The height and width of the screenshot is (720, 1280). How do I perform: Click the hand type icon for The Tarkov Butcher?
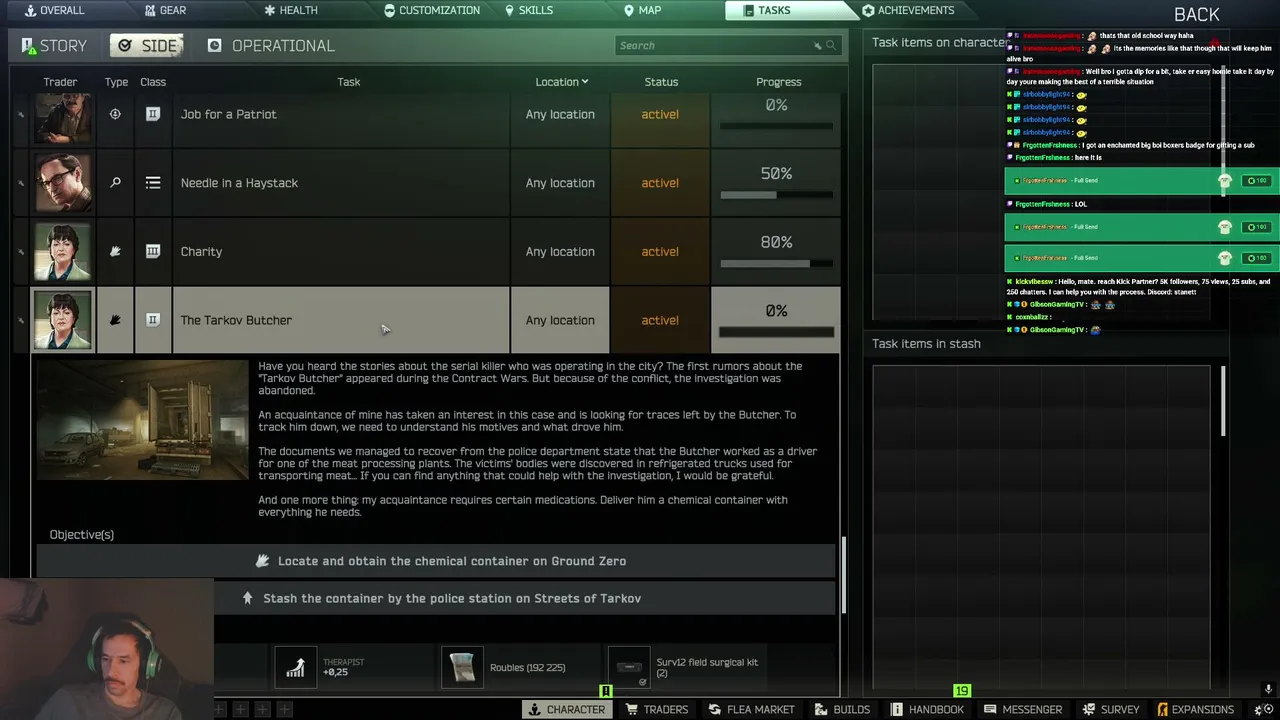pyautogui.click(x=115, y=320)
